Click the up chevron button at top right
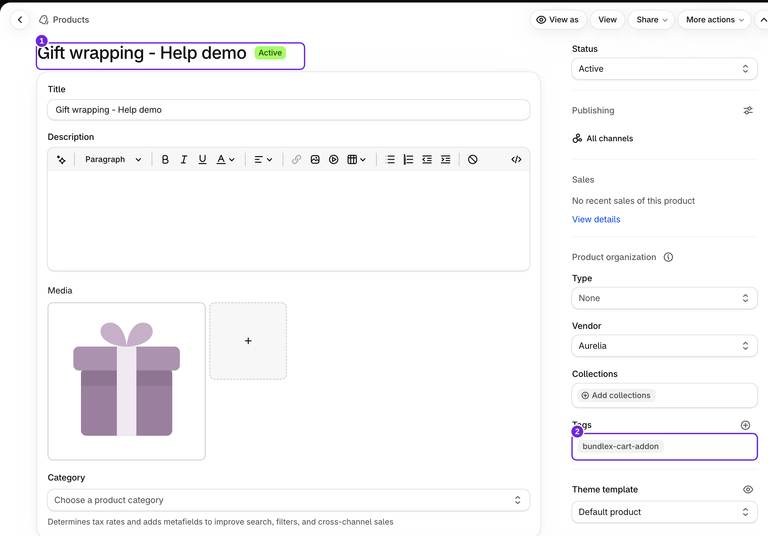This screenshot has width=768, height=536. coord(762,20)
